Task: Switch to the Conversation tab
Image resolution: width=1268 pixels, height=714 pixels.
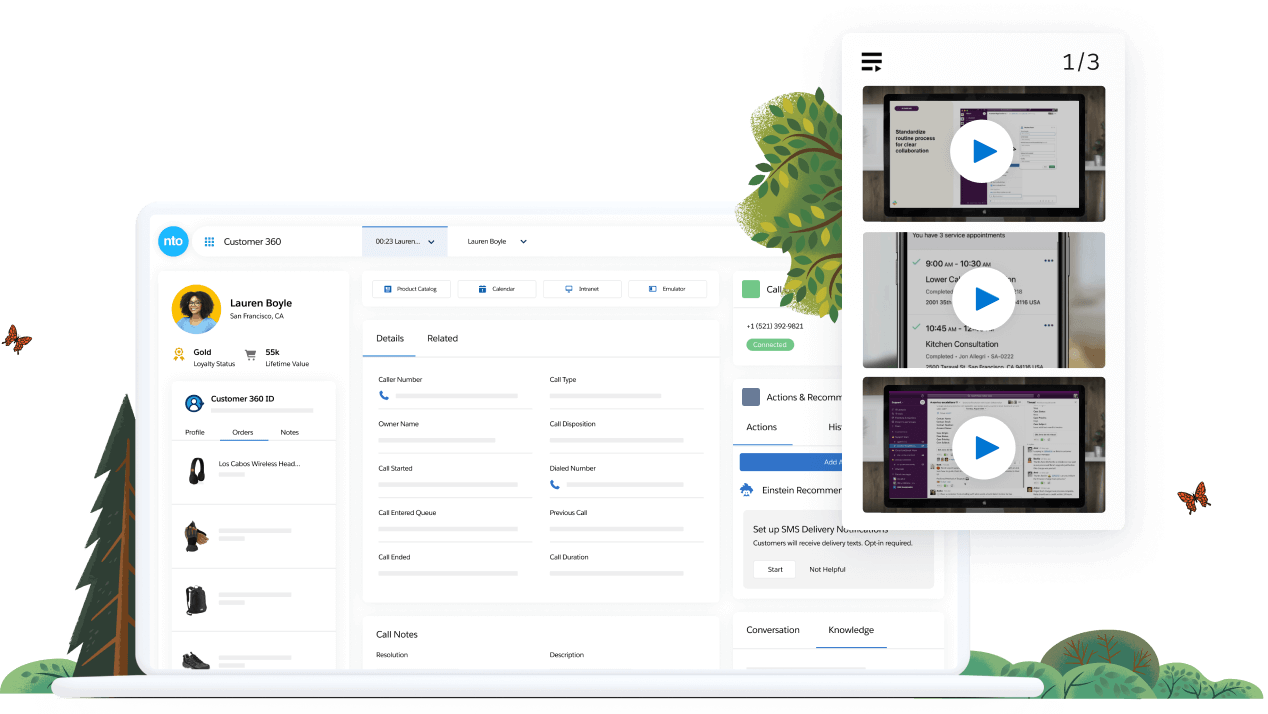Action: 773,630
